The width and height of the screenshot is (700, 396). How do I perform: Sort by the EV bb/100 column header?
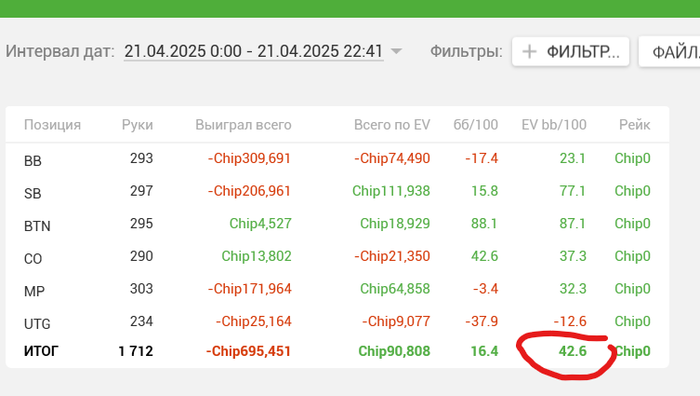point(554,125)
